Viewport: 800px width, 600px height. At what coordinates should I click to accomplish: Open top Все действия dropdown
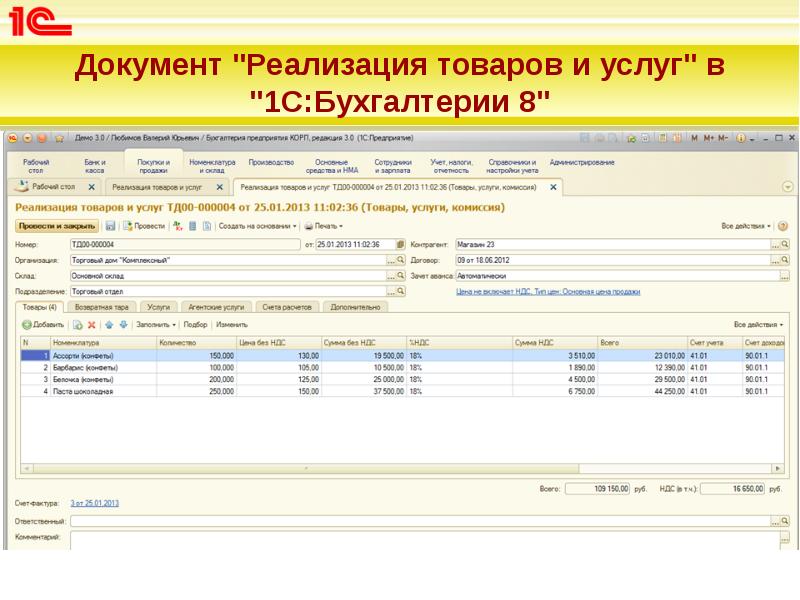click(746, 226)
